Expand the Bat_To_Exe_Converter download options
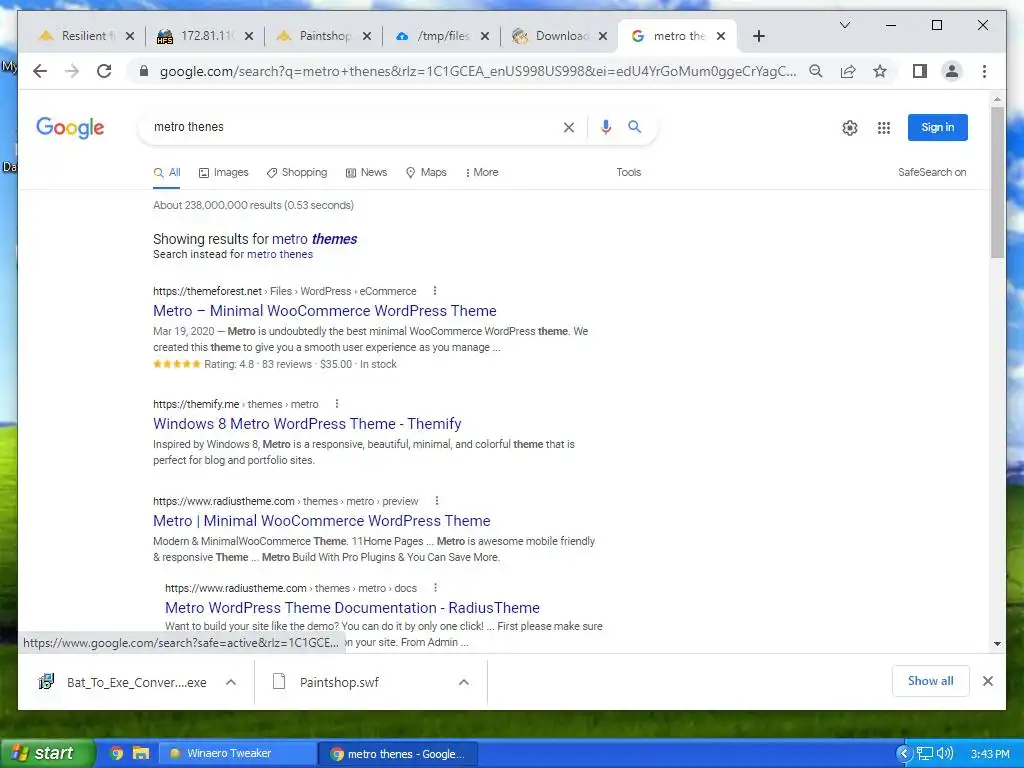This screenshot has height=768, width=1024. 231,682
